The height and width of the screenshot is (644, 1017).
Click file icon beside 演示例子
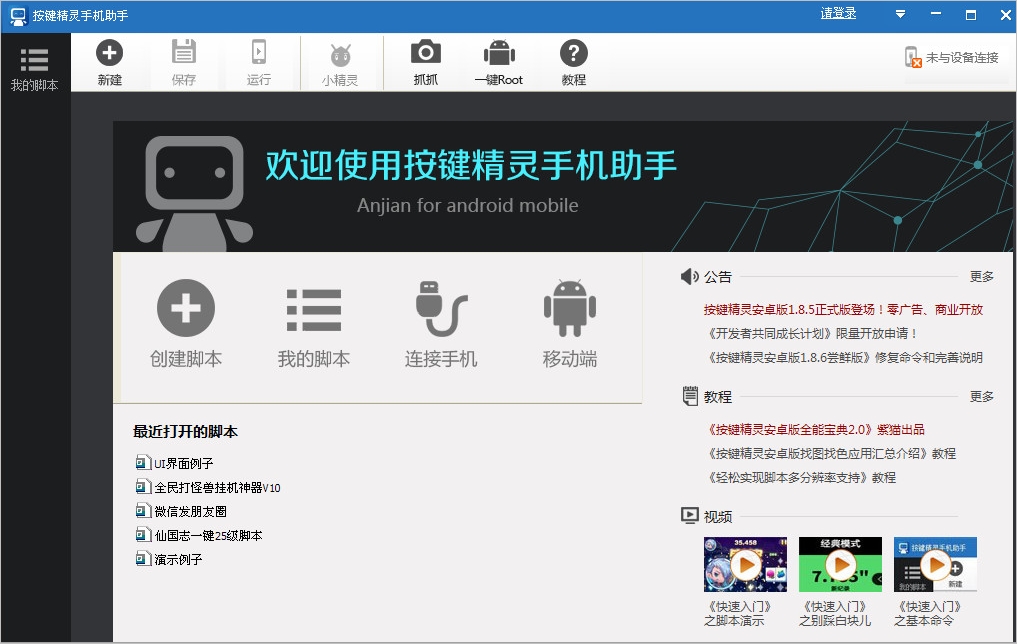coord(143,558)
